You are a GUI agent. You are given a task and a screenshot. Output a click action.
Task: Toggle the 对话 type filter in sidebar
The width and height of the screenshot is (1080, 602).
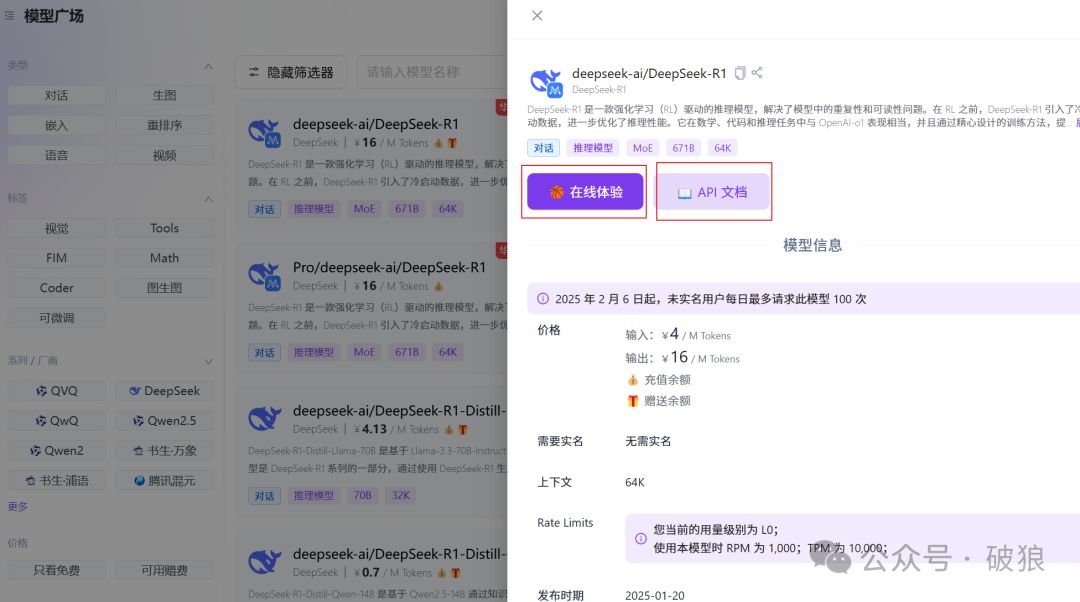(56, 95)
